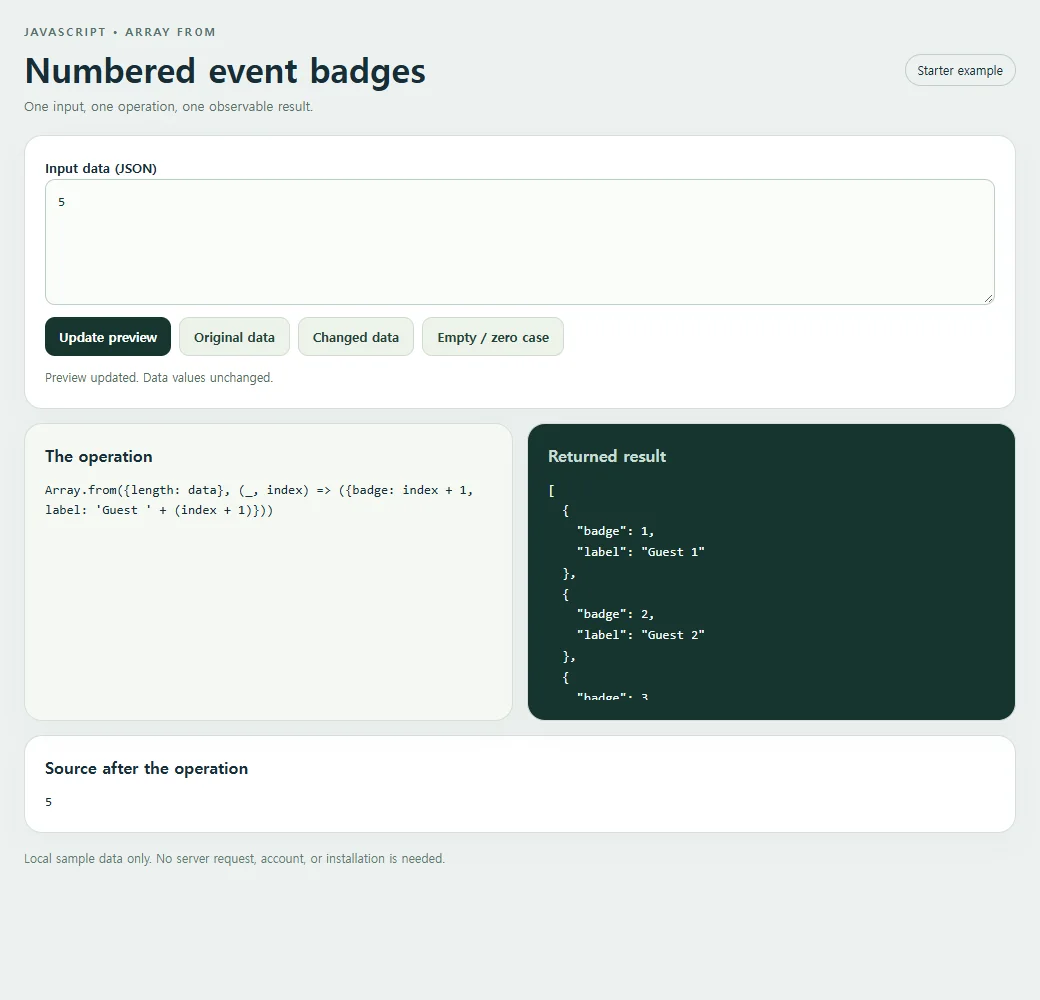The width and height of the screenshot is (1040, 1000).
Task: Click the 'Preview updated' status message
Action: [x=159, y=377]
